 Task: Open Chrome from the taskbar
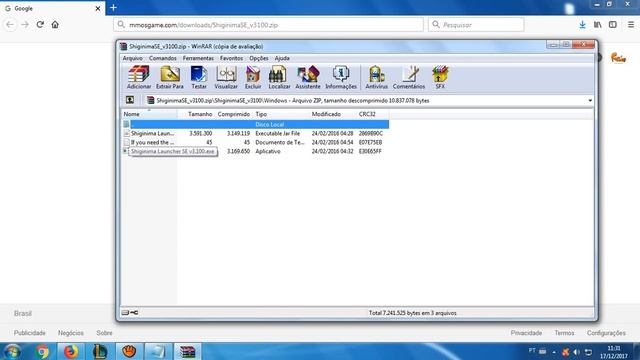click(42, 351)
